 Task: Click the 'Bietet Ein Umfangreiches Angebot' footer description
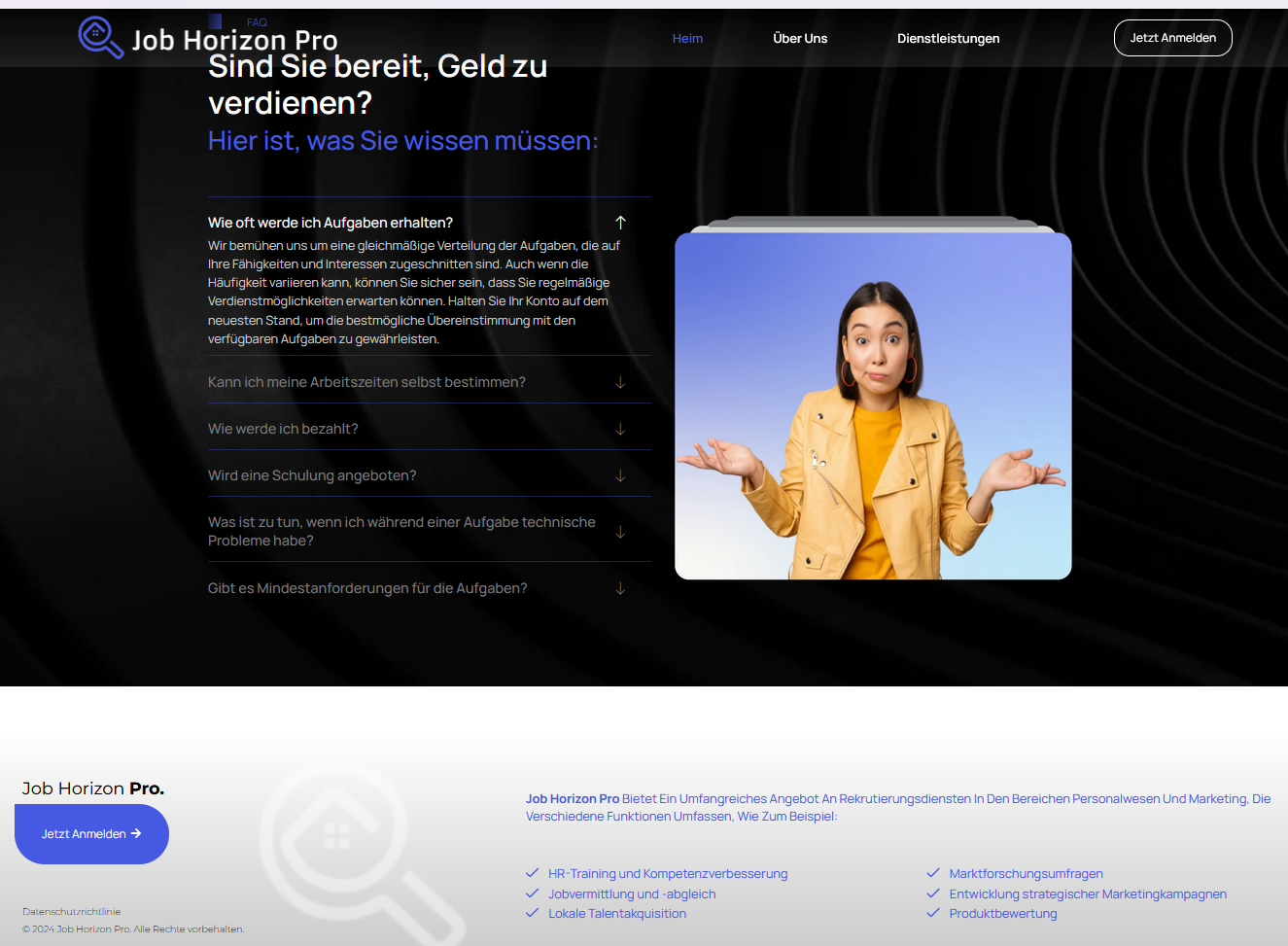pos(898,807)
